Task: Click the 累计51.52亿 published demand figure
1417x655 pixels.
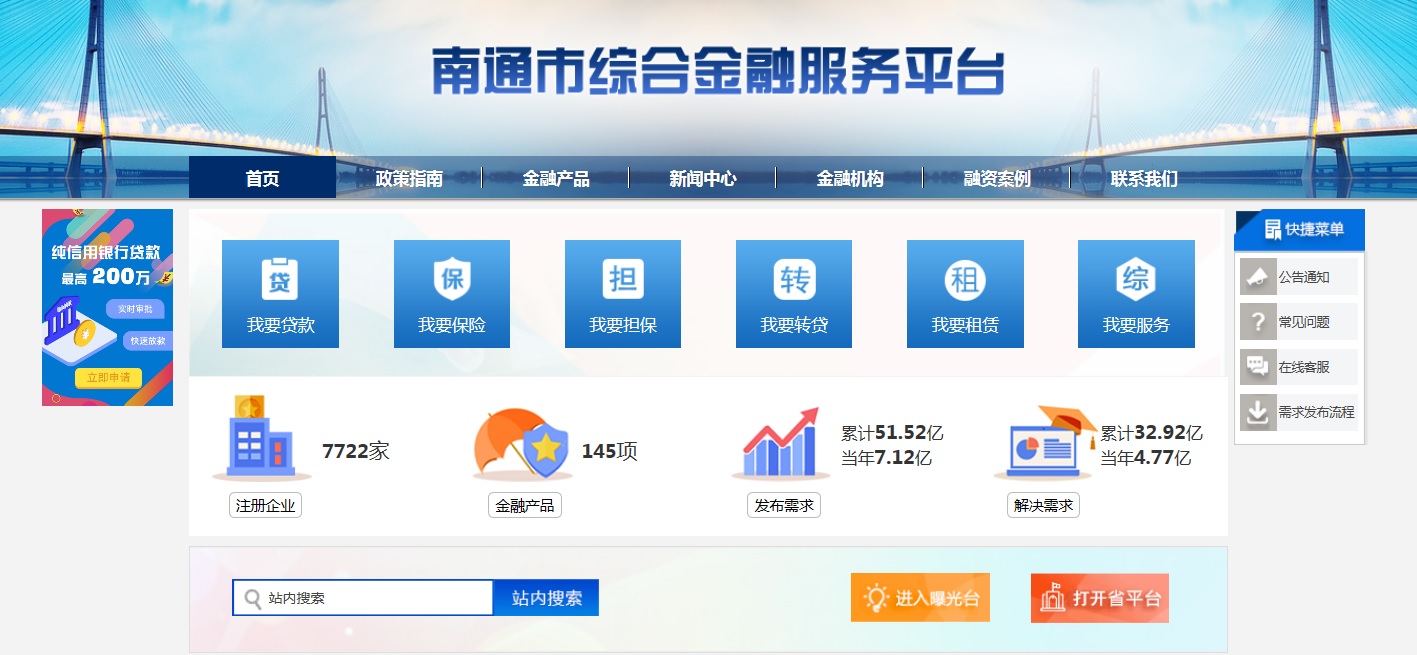Action: click(x=892, y=433)
